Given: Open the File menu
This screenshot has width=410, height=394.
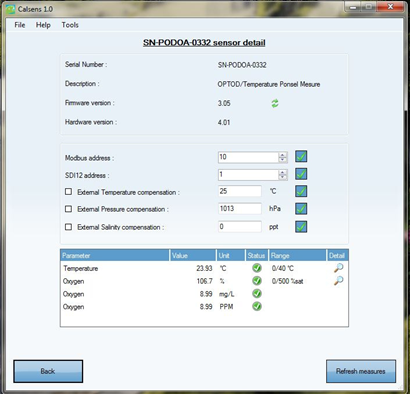Looking at the screenshot, I should pos(20,25).
